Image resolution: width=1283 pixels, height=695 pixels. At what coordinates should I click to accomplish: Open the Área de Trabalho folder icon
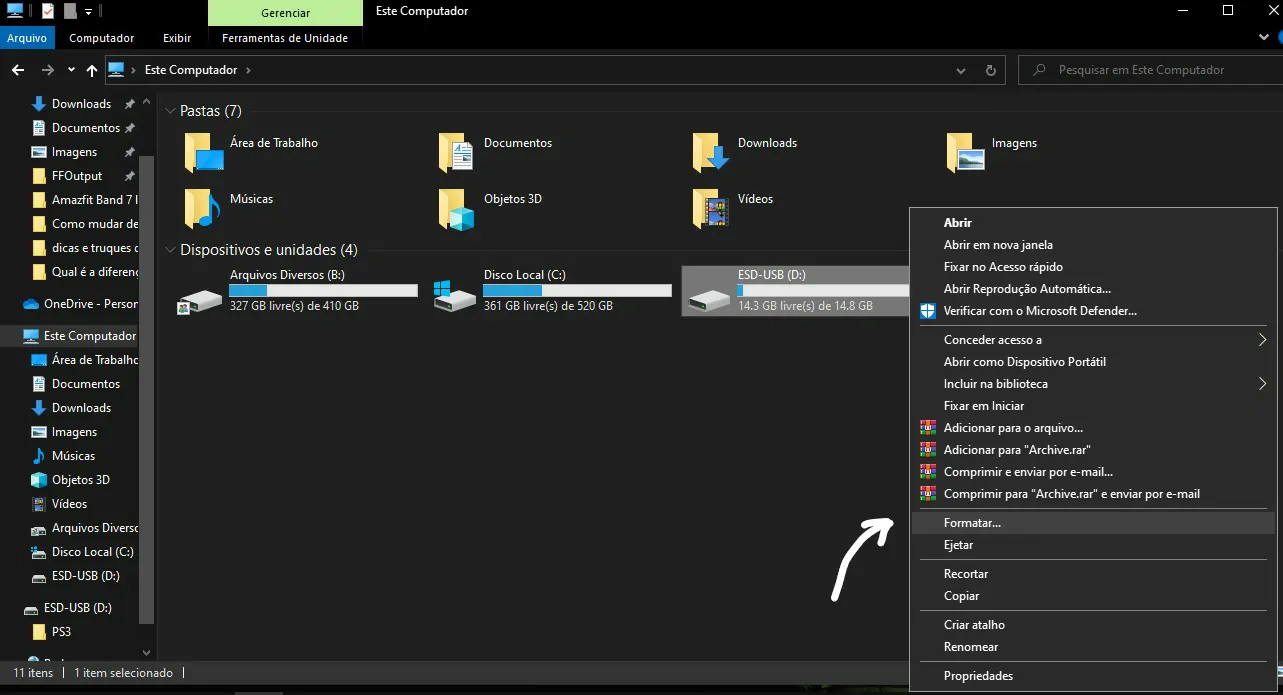pyautogui.click(x=205, y=153)
